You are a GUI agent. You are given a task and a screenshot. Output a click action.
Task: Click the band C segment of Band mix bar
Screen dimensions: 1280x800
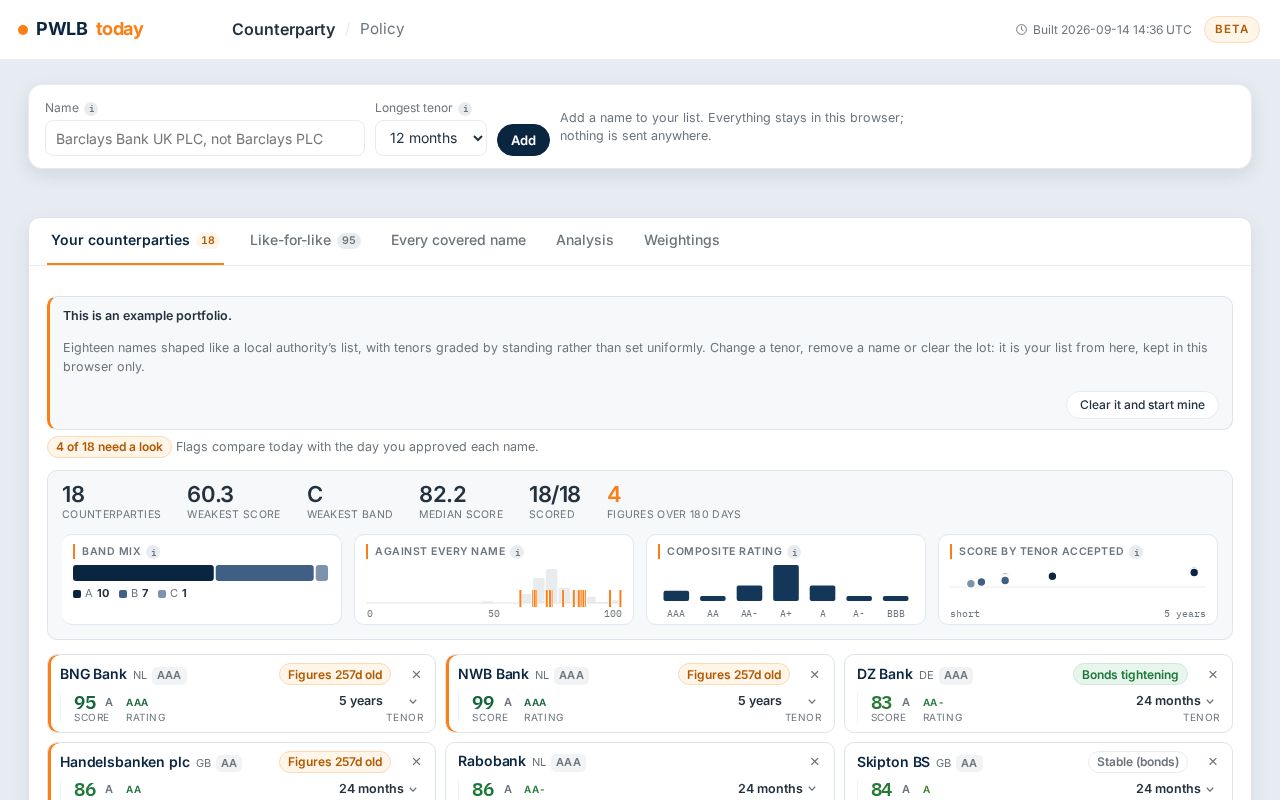322,573
